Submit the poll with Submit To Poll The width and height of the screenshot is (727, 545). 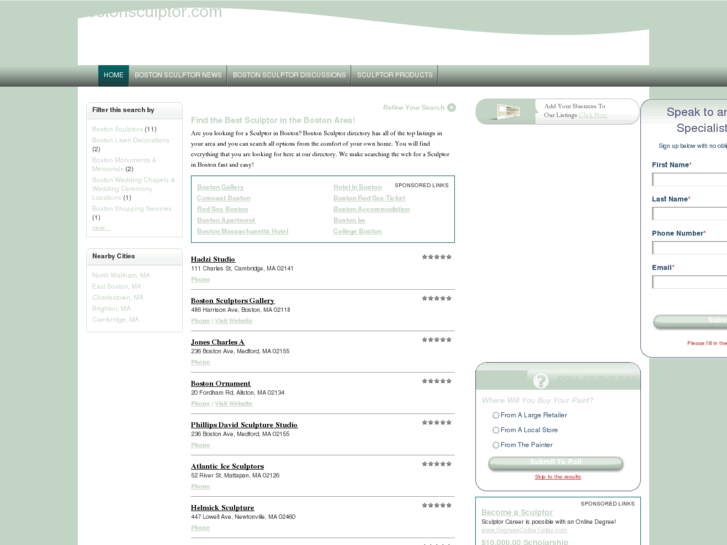[x=555, y=463]
